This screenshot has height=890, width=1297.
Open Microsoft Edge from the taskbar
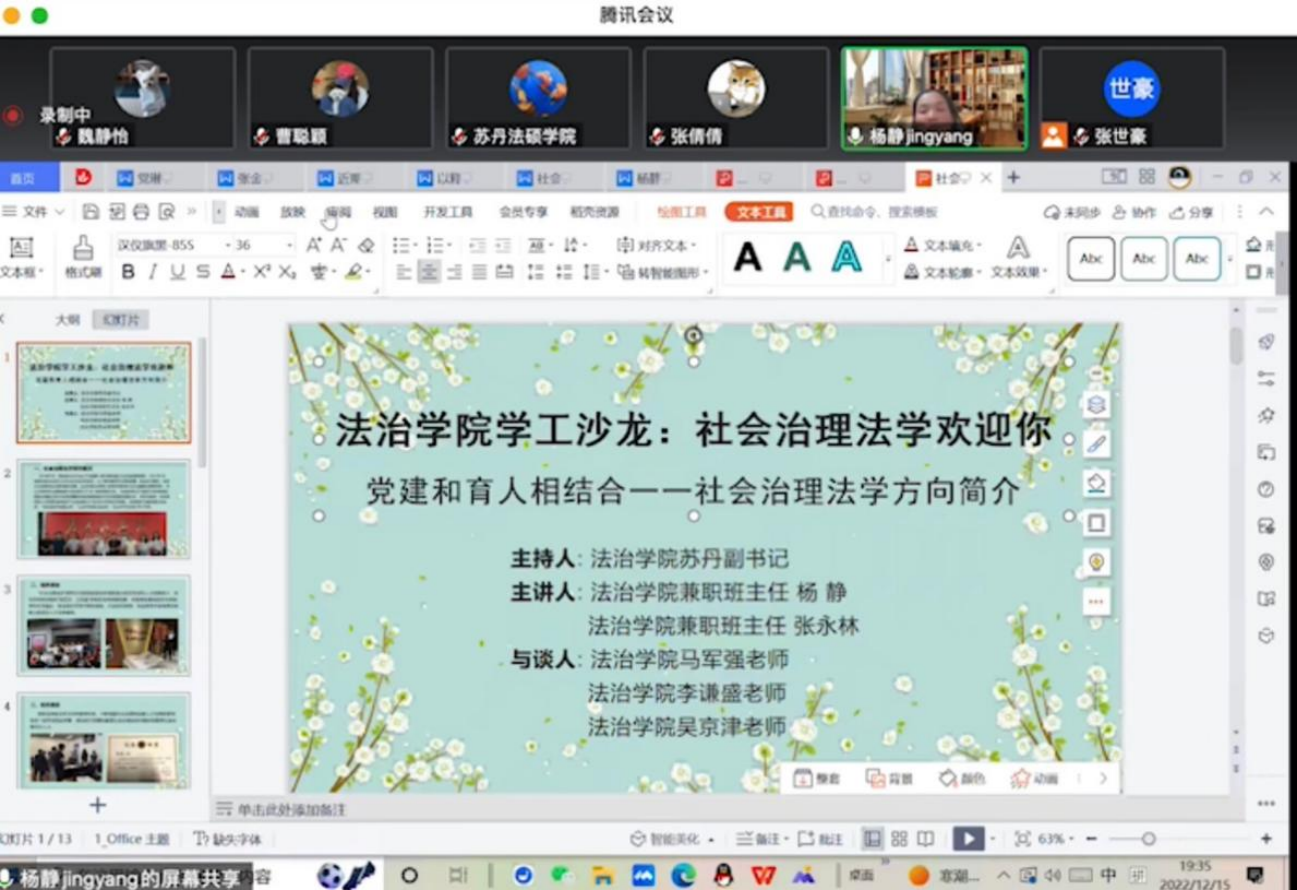[x=683, y=876]
